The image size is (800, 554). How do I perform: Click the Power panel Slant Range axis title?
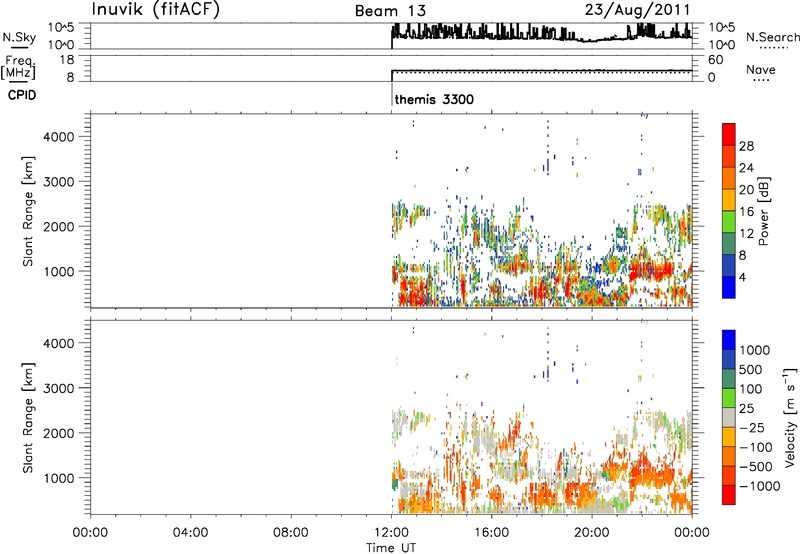click(28, 211)
